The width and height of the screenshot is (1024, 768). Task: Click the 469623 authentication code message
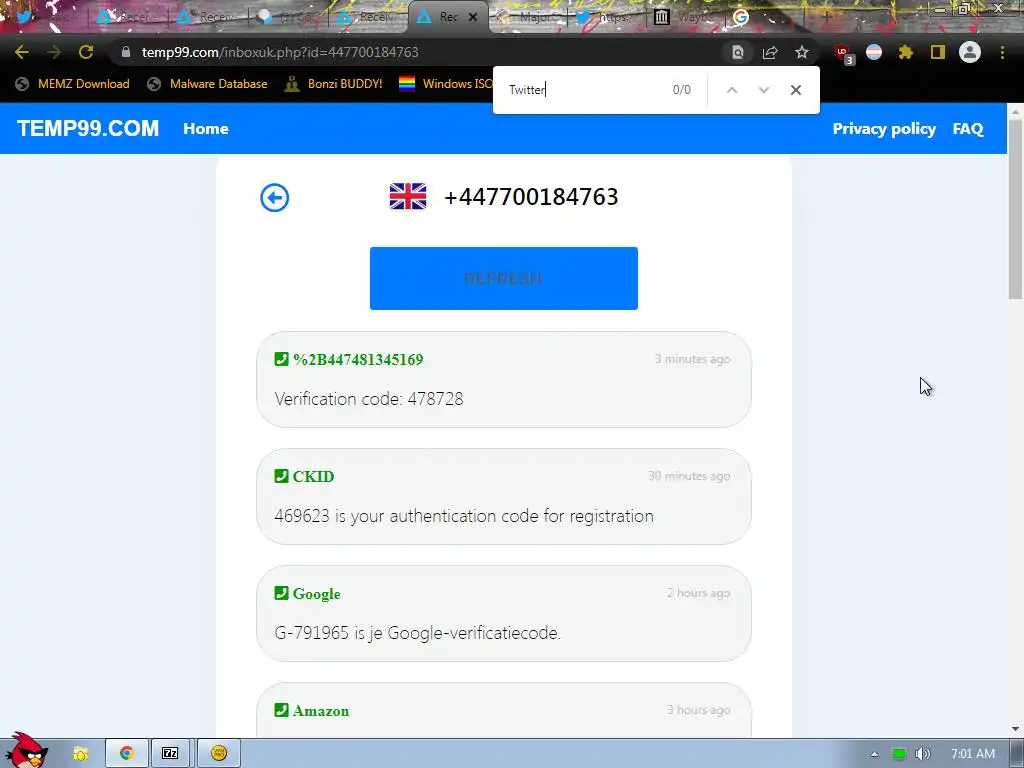click(x=464, y=516)
